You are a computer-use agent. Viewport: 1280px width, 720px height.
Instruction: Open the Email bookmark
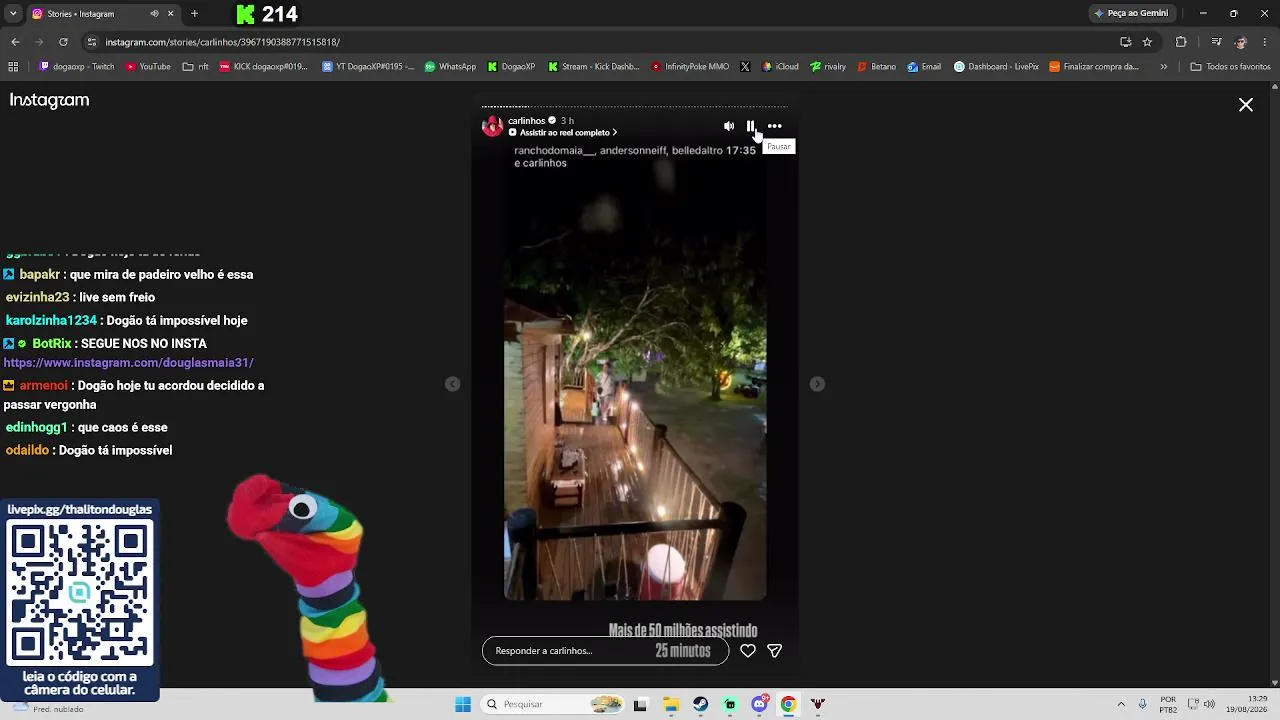pos(925,67)
